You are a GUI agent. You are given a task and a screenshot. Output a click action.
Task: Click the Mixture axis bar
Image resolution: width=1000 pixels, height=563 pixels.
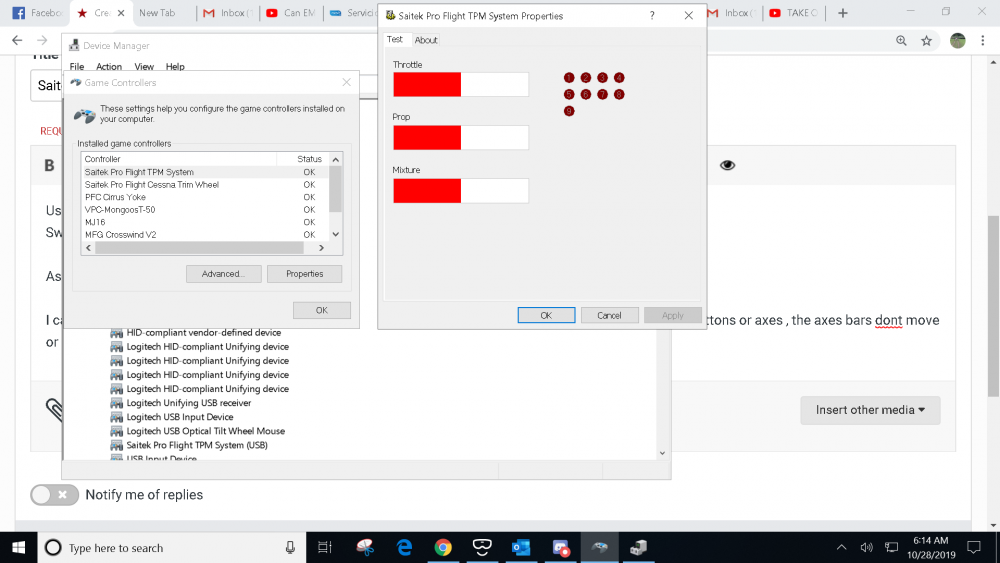460,191
